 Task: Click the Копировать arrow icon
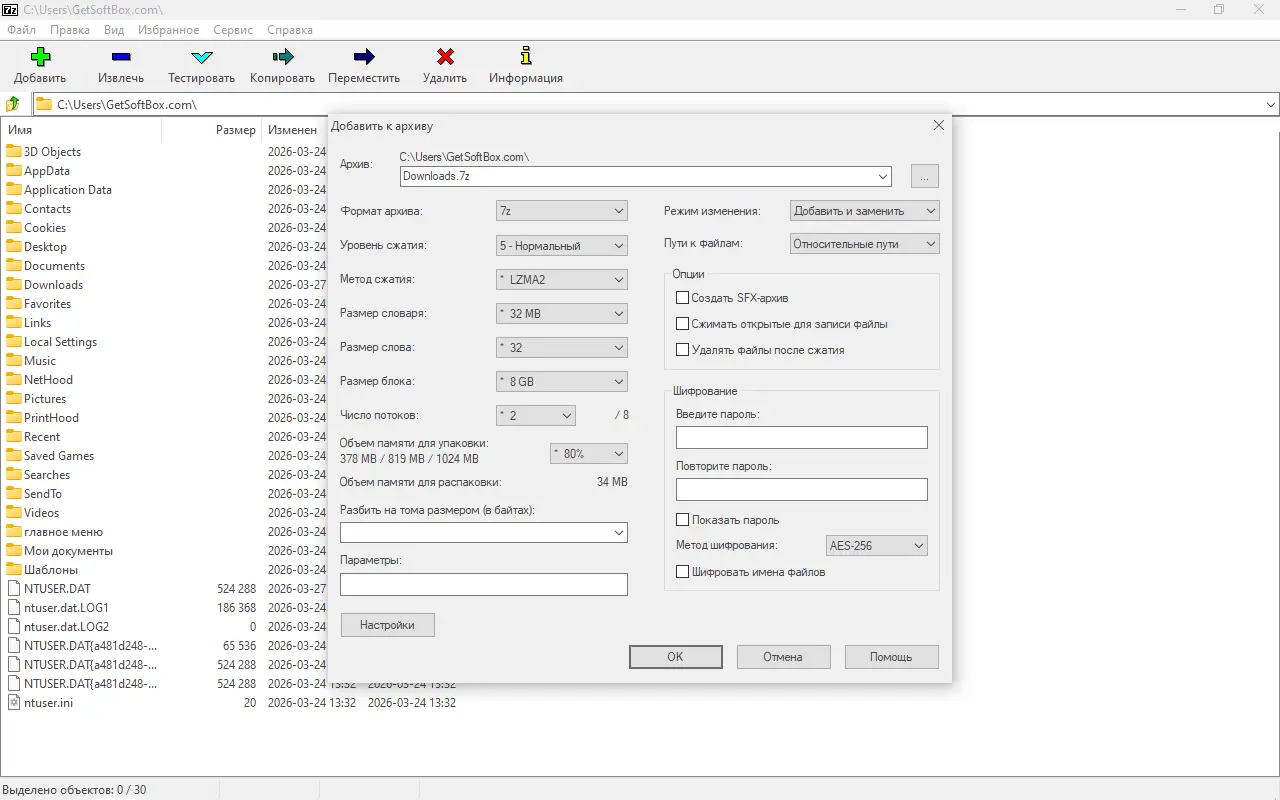pos(282,58)
